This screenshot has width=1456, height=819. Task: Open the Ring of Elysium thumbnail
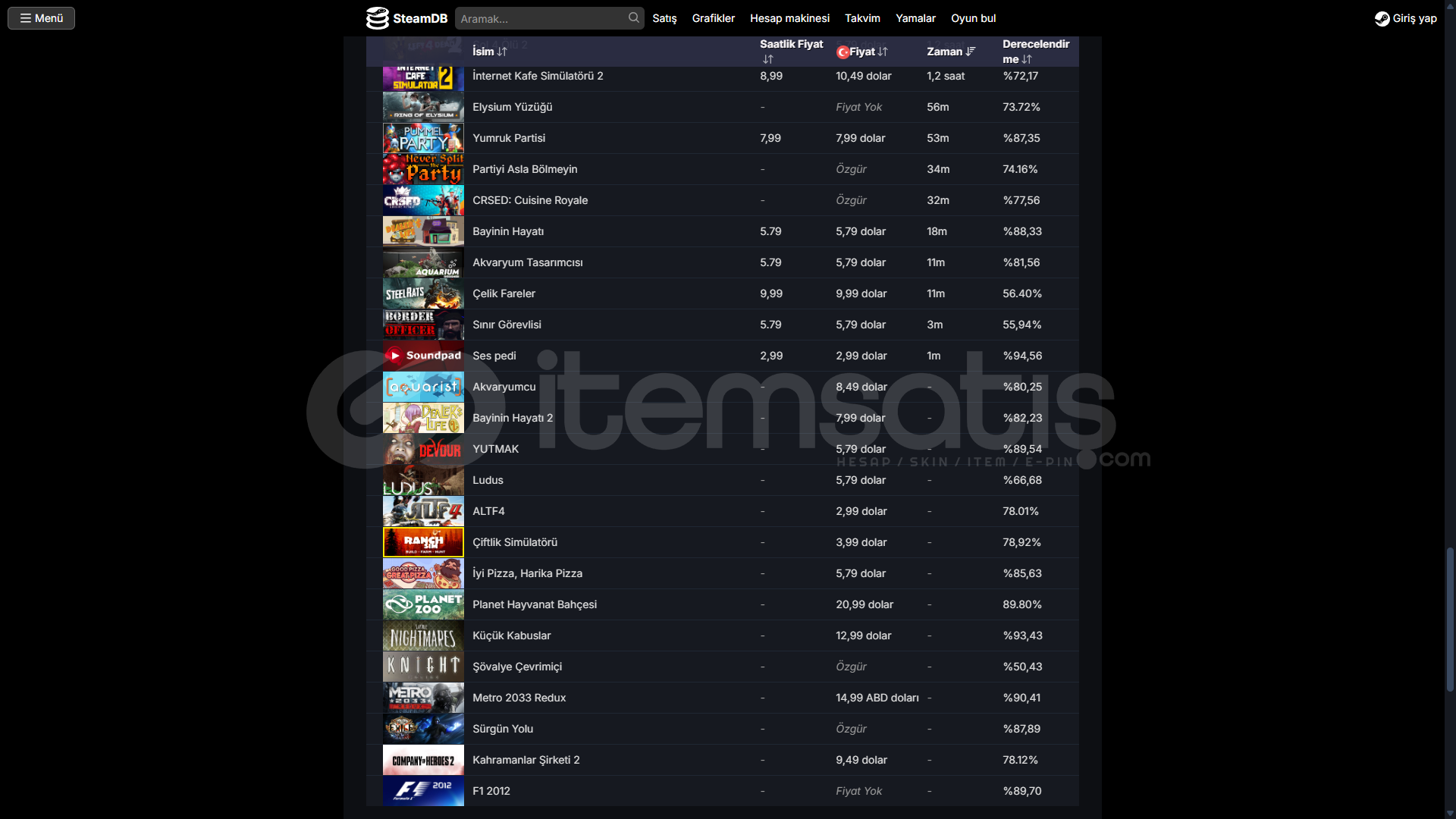(x=423, y=107)
